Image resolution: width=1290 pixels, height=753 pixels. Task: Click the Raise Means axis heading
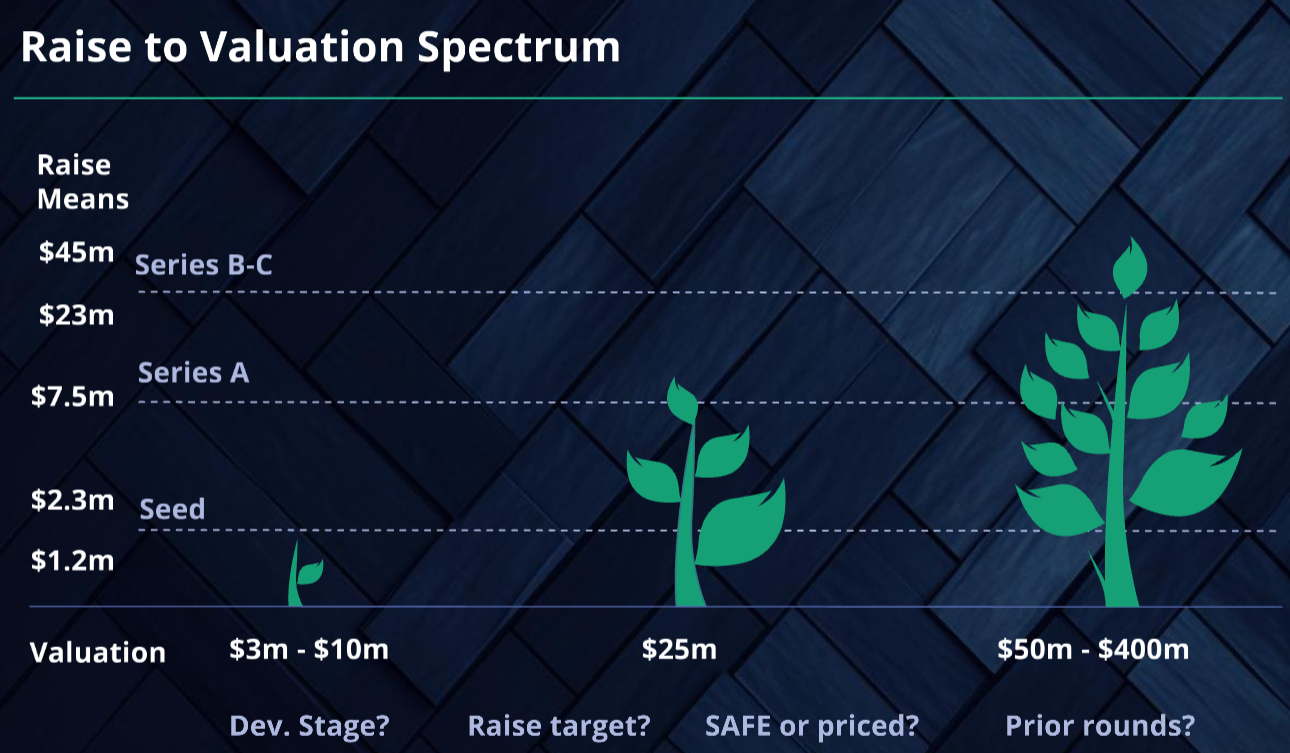point(83,182)
